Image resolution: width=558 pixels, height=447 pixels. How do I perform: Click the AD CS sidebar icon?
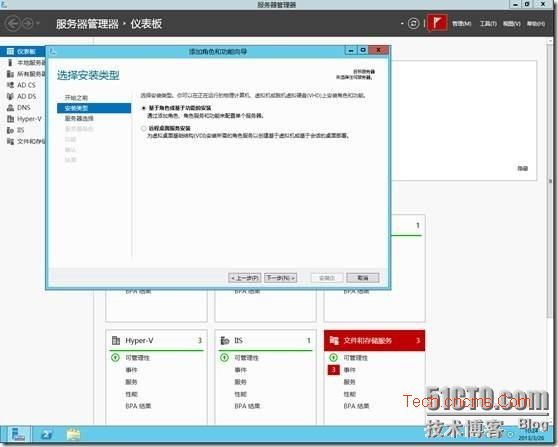pos(10,85)
